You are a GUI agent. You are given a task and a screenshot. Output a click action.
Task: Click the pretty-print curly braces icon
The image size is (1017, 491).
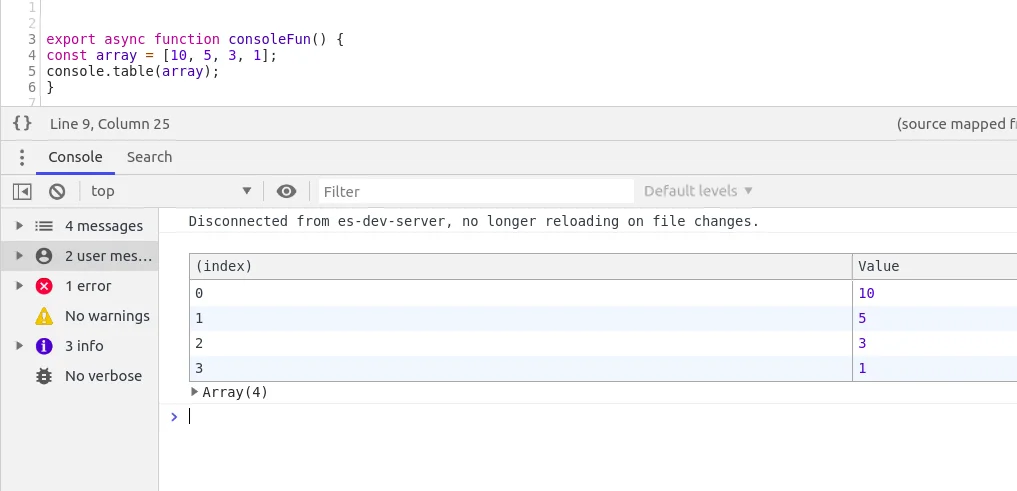click(22, 124)
